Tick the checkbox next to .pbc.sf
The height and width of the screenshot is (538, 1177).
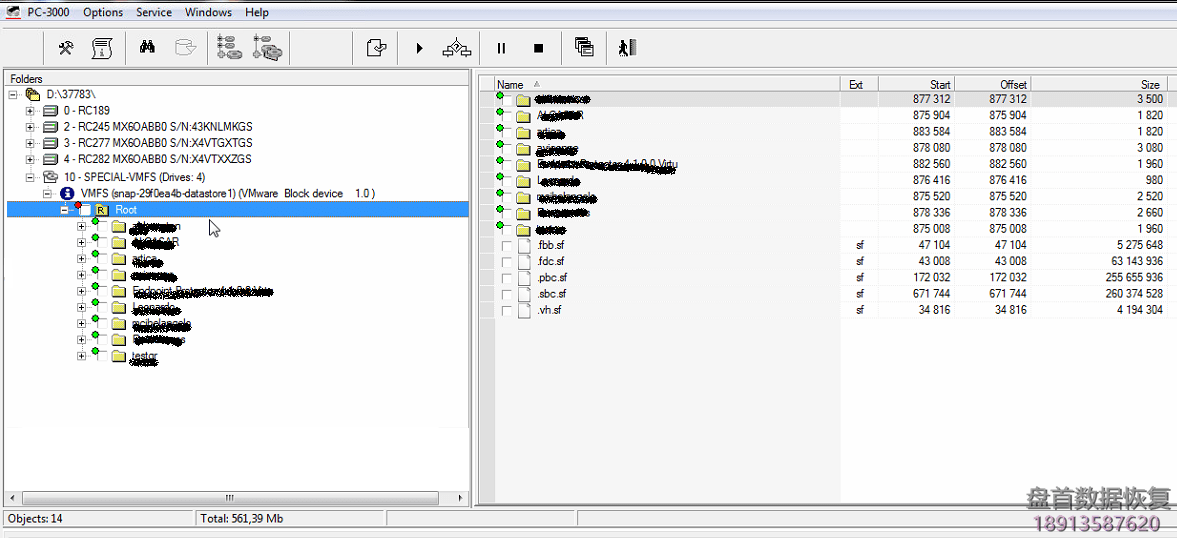pos(507,278)
